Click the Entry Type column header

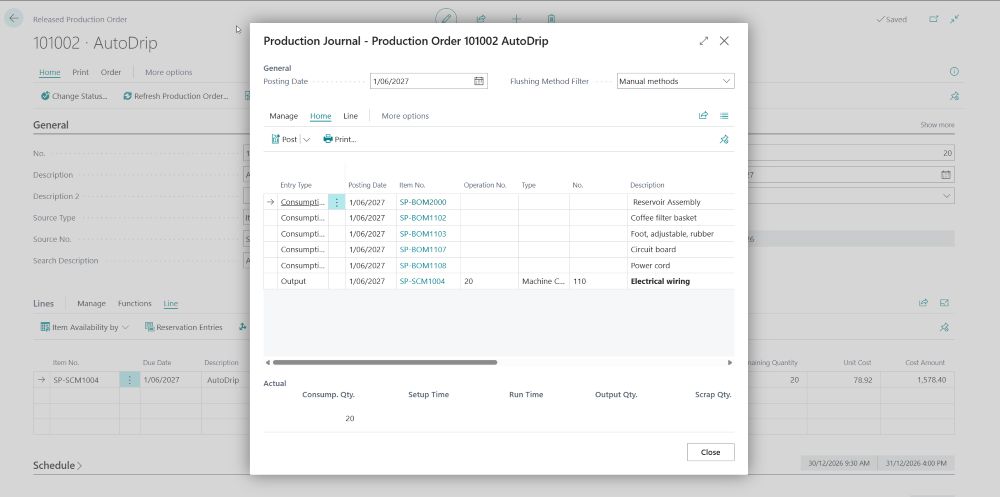296,185
